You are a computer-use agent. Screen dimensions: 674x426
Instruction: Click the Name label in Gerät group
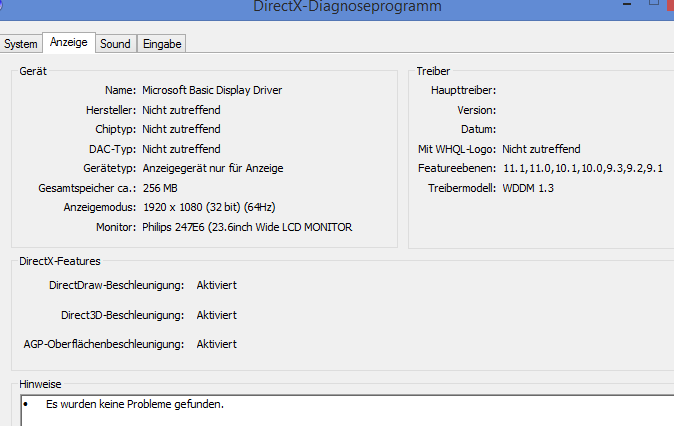(x=120, y=90)
